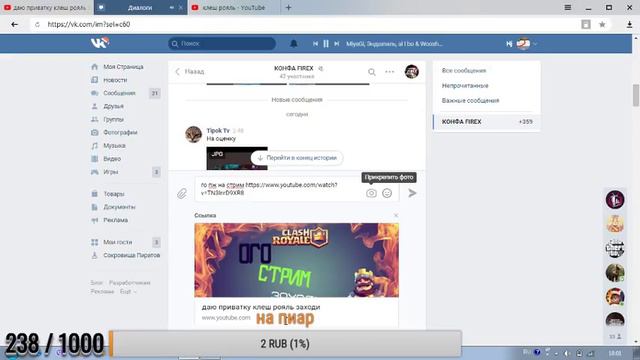The height and width of the screenshot is (360, 640).
Task: Click the first friend avatar in right bar
Action: point(615,200)
